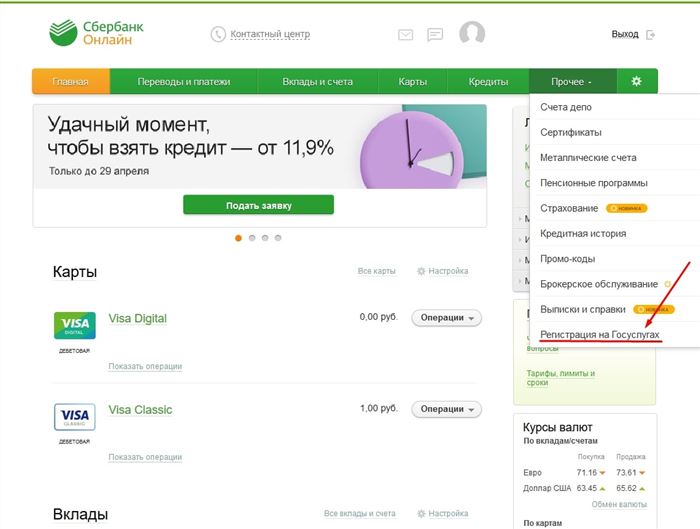The width and height of the screenshot is (700, 529).
Task: Click the Евро selling rate 73.61
Action: pos(626,473)
